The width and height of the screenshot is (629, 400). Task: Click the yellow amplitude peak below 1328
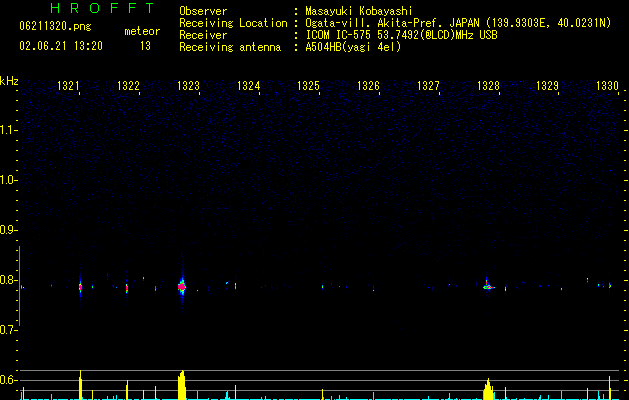click(488, 389)
